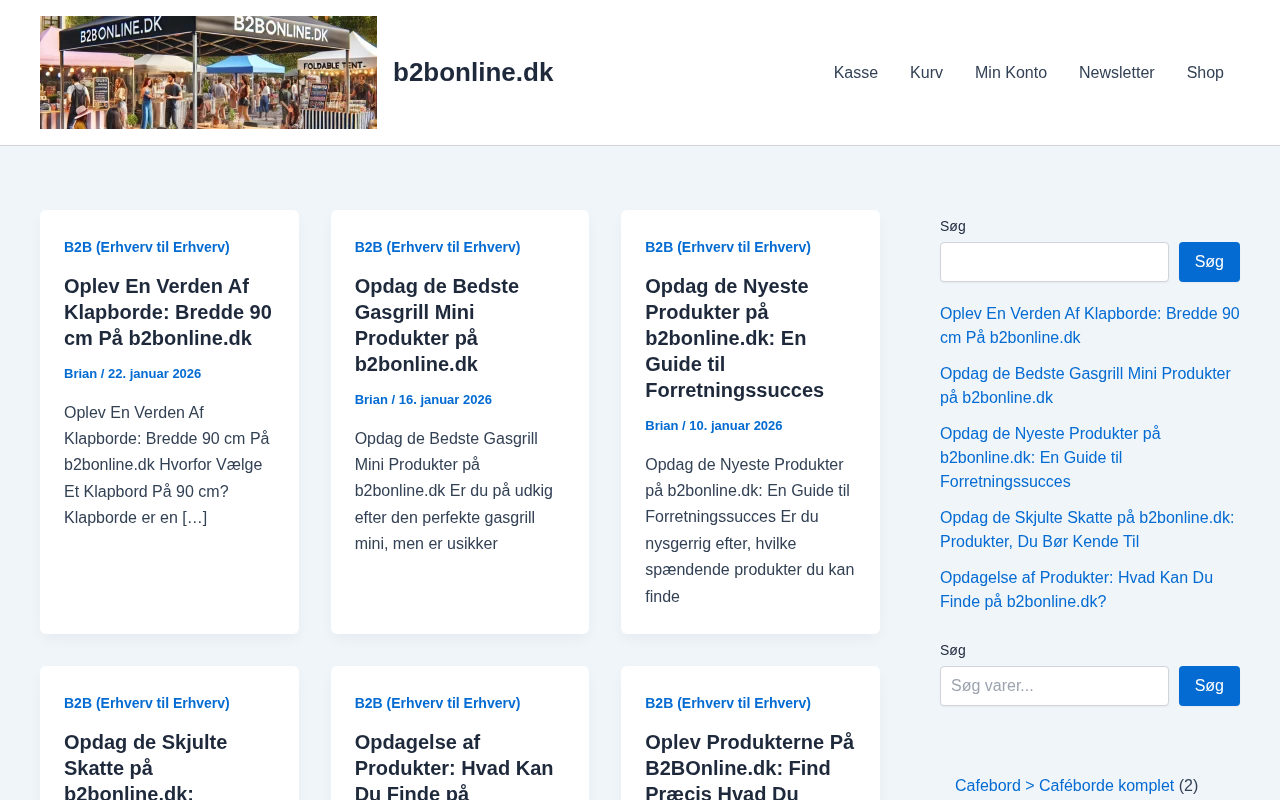This screenshot has width=1280, height=800.
Task: Open the B2B category link above the Klapborde post
Action: [147, 247]
